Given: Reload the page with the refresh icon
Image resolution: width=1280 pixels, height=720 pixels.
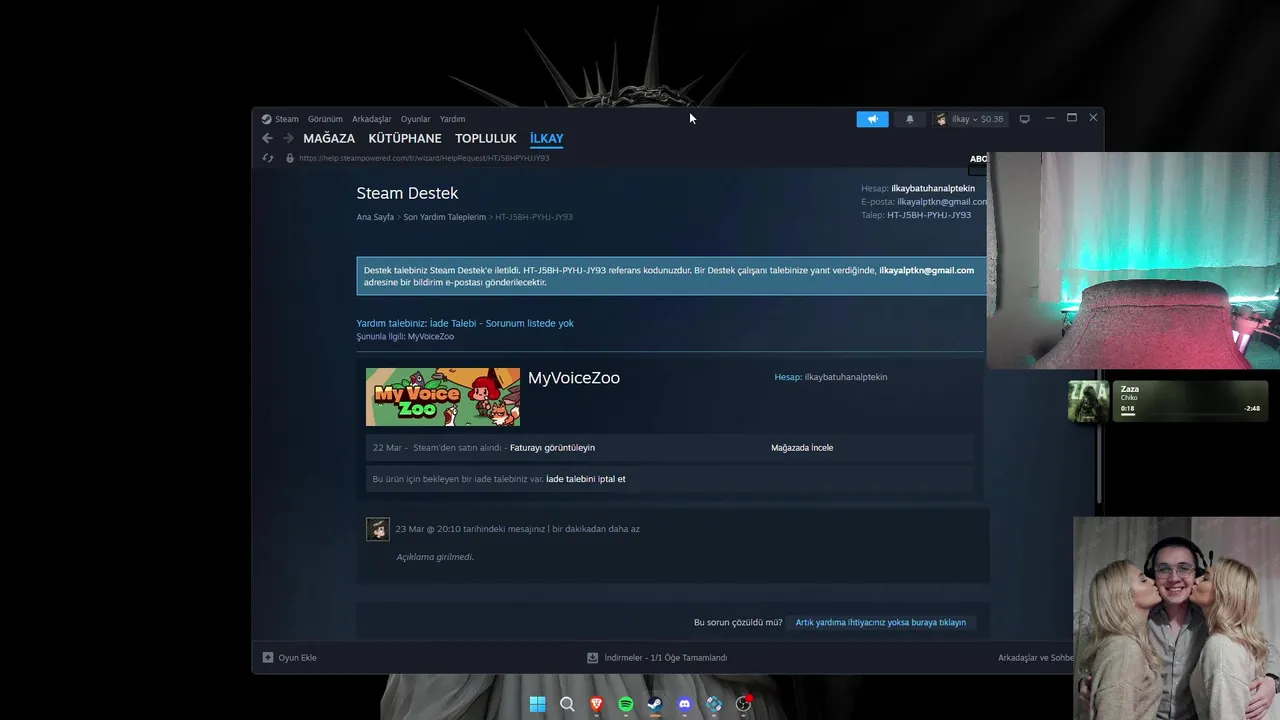Looking at the screenshot, I should (x=267, y=158).
